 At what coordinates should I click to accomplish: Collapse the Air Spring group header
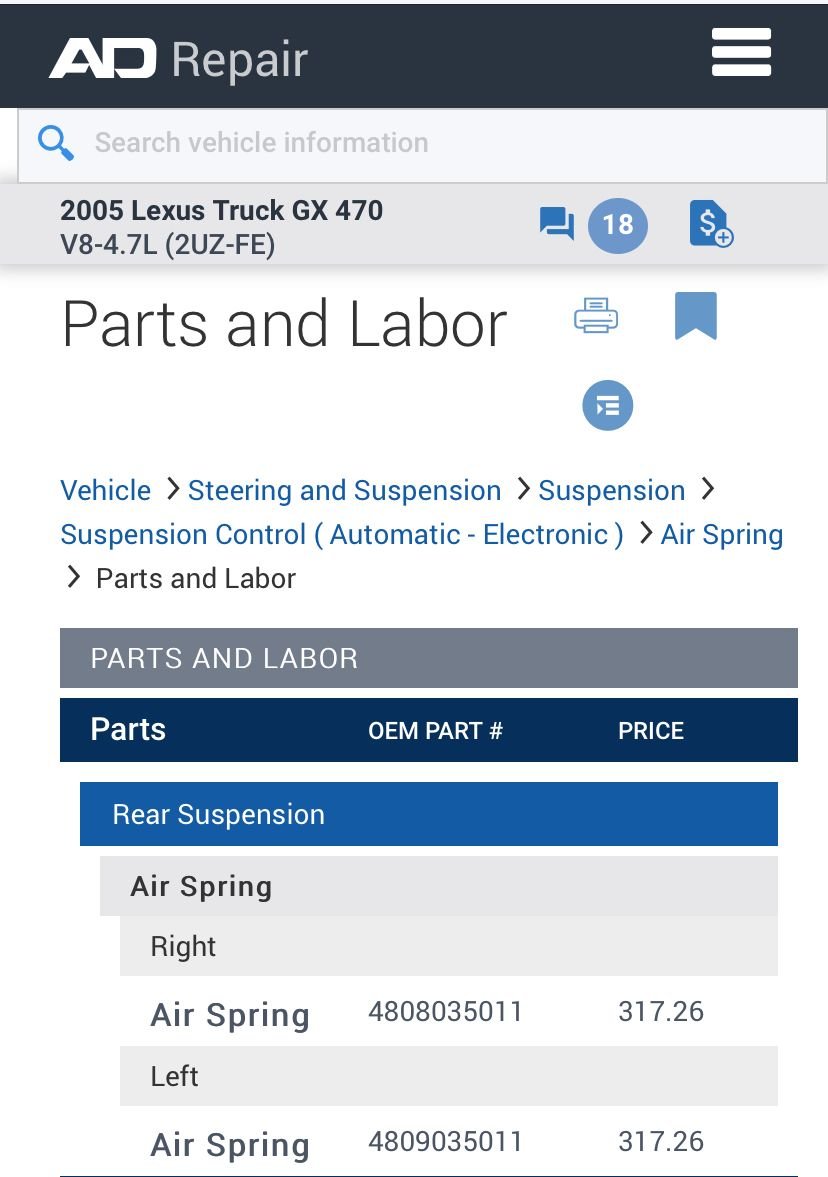click(438, 886)
